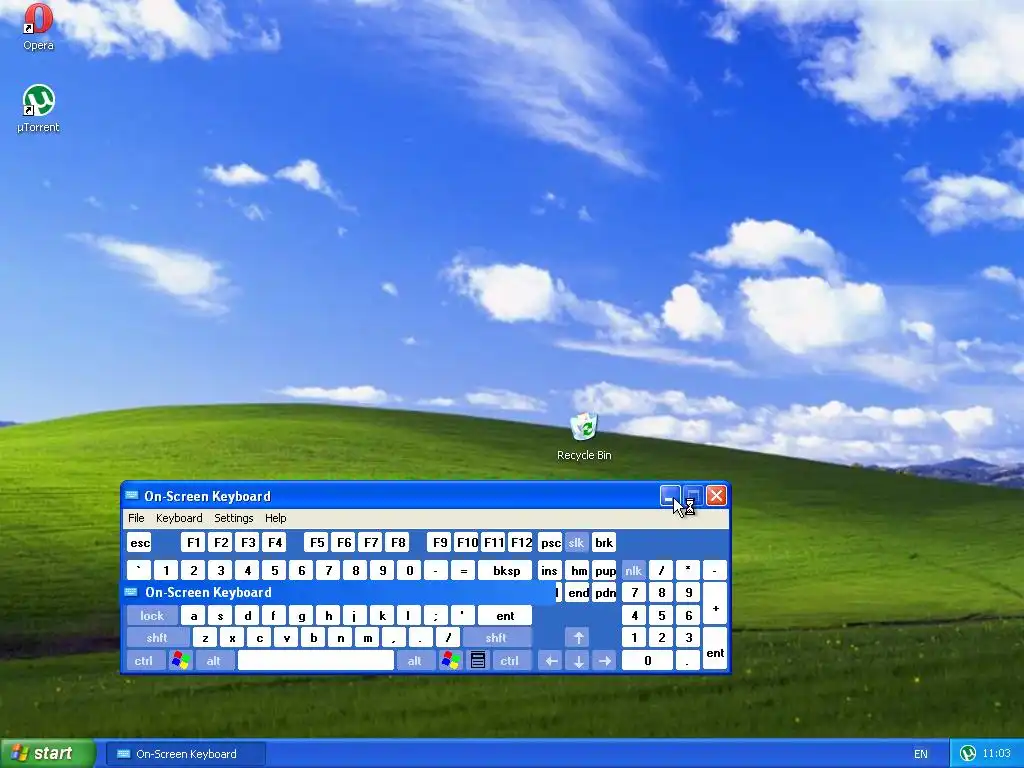The height and width of the screenshot is (768, 1024).
Task: Click the taskbar clock showing 11:03
Action: (996, 754)
